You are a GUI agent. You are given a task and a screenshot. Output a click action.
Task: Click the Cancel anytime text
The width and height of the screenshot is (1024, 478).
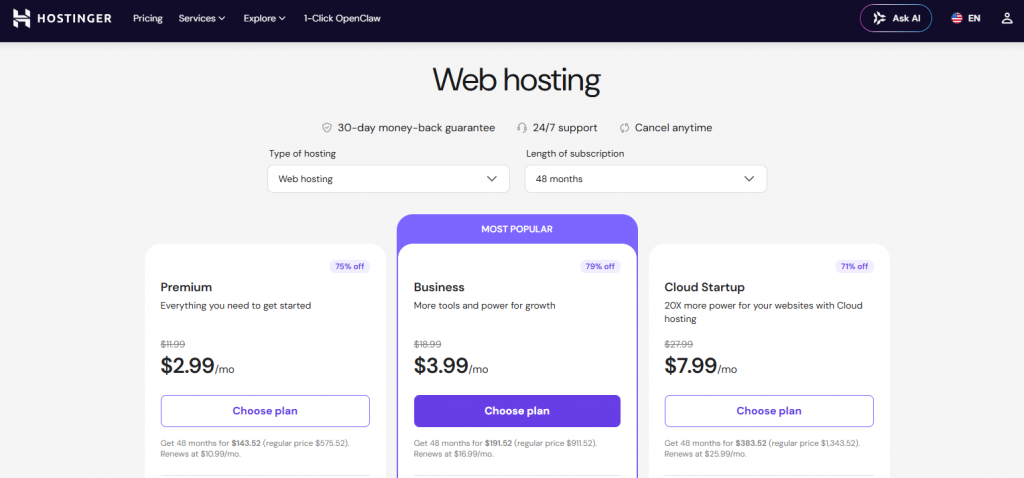point(673,128)
